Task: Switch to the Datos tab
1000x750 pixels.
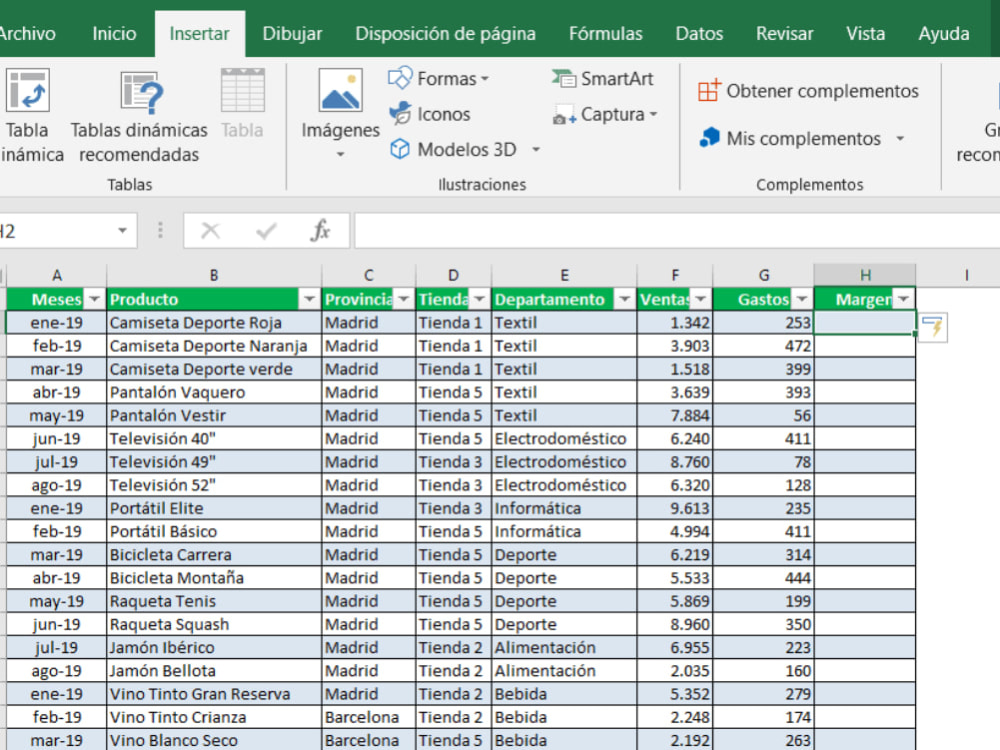Action: pos(699,33)
